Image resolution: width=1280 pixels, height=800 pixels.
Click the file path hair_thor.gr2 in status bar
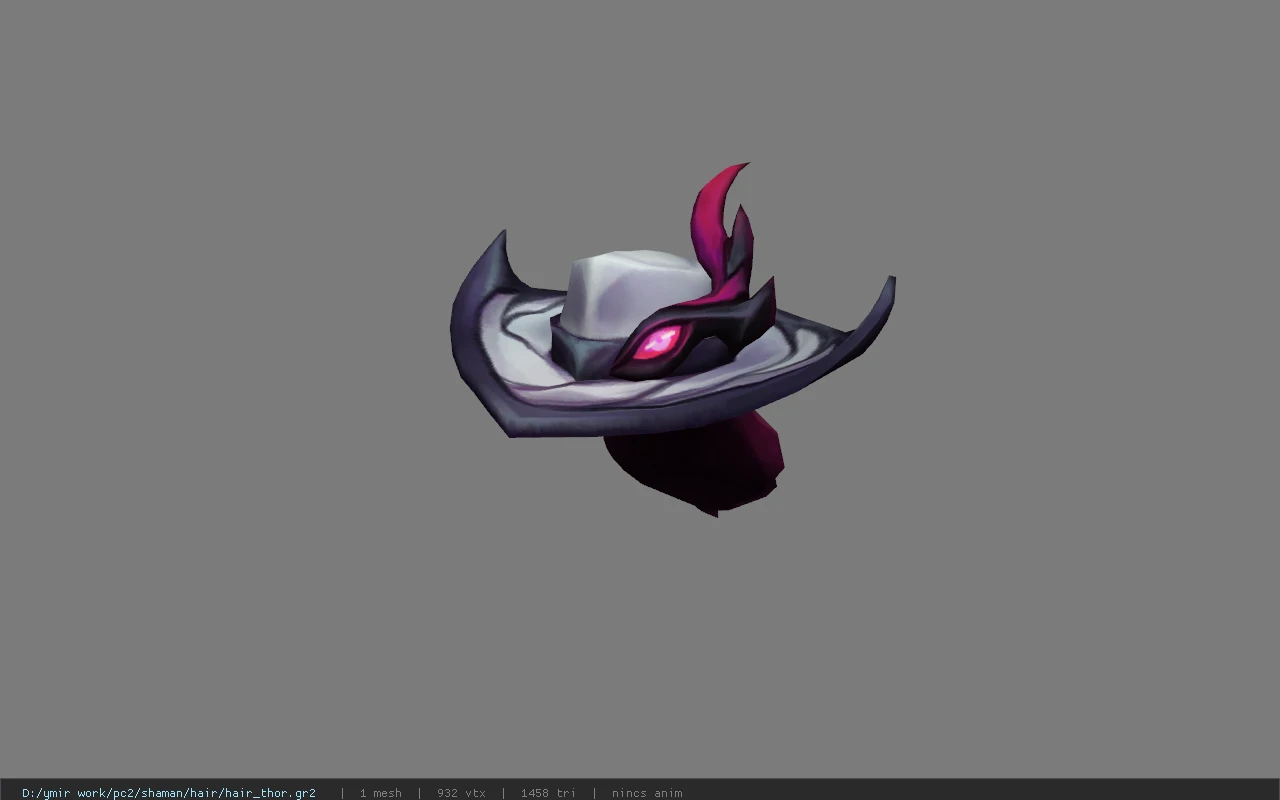[169, 793]
